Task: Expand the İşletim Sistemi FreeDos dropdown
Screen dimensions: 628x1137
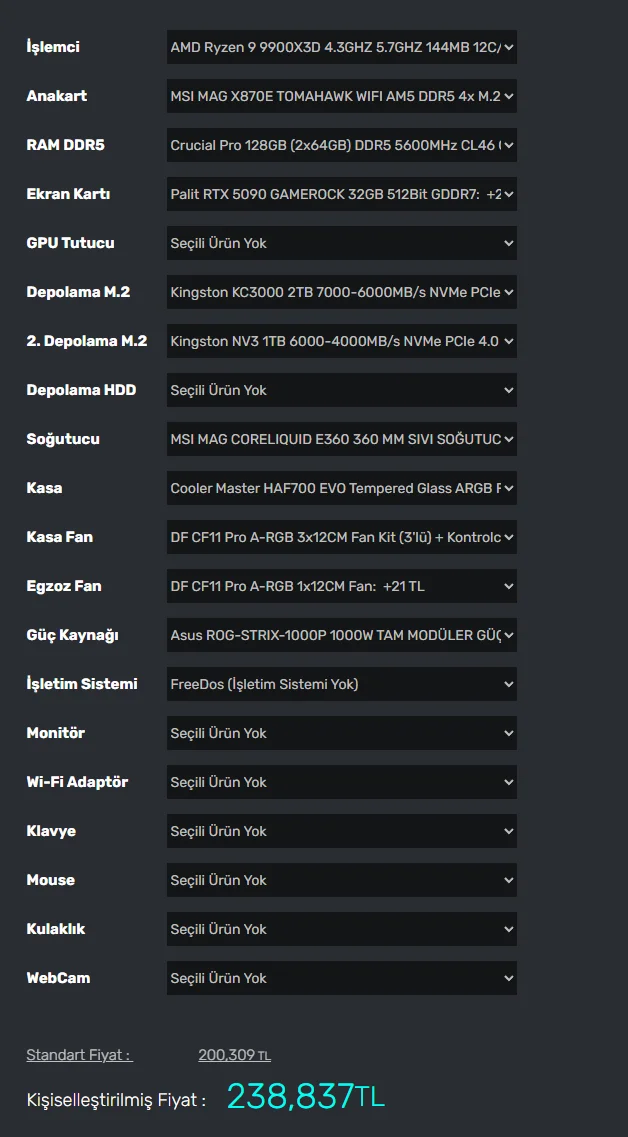Action: coord(341,684)
